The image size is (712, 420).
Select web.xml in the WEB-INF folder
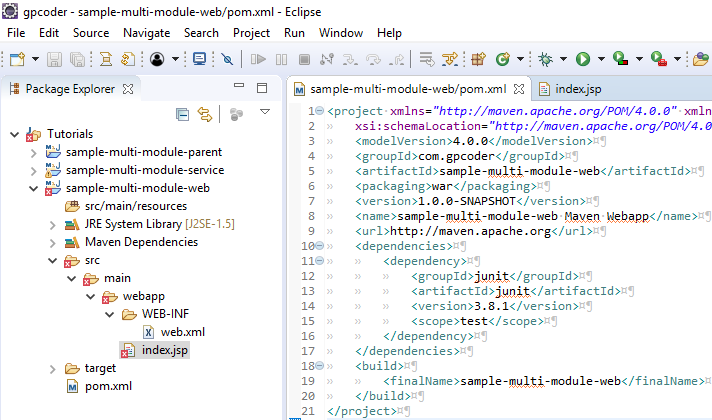click(182, 332)
